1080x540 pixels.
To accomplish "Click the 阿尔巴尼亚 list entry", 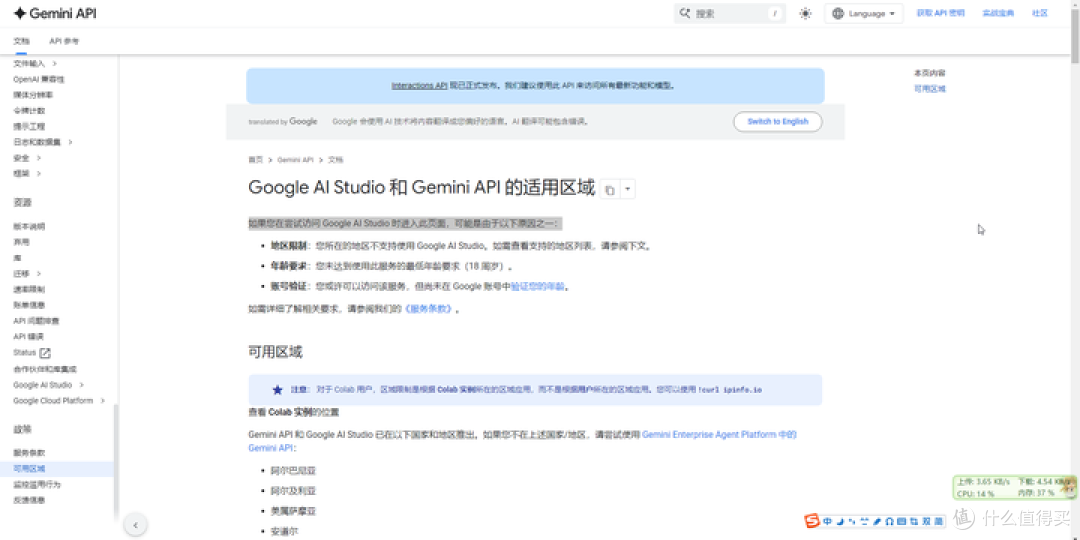I will [293, 471].
